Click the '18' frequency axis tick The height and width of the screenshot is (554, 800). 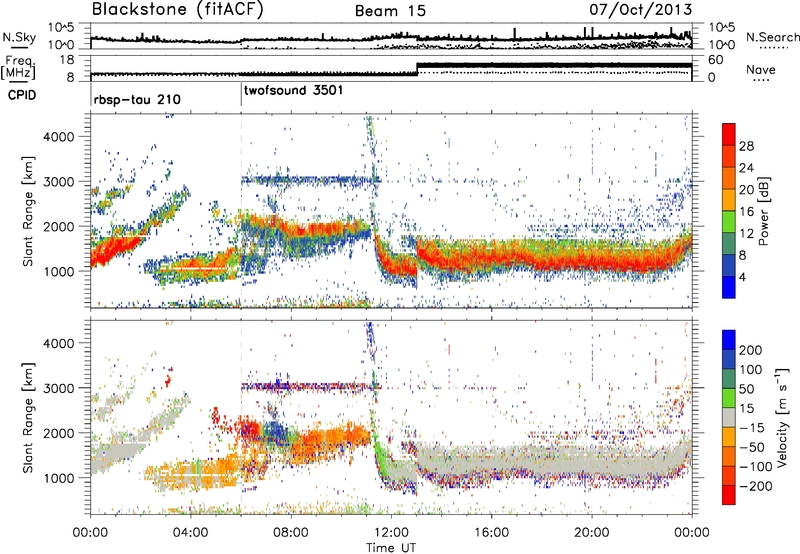pyautogui.click(x=68, y=60)
